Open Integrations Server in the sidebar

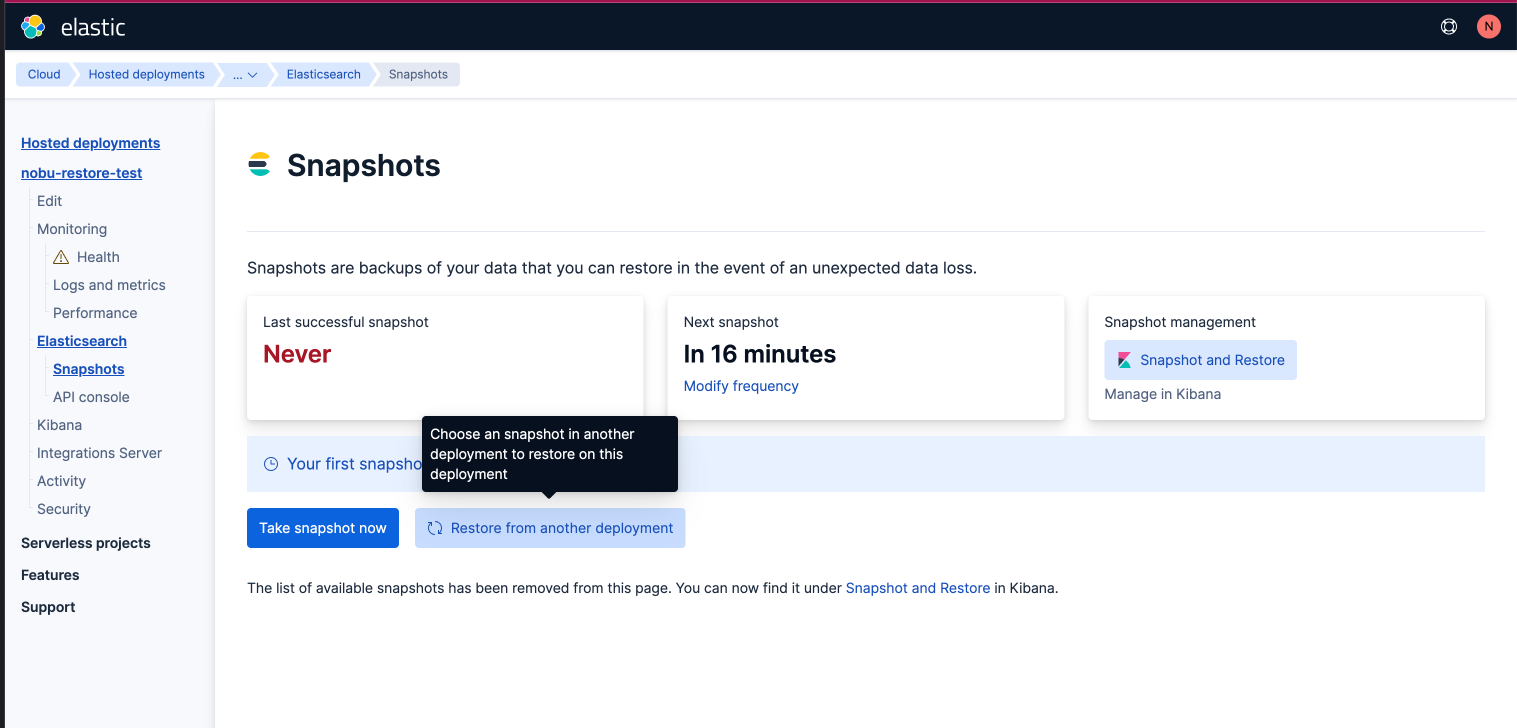[99, 453]
